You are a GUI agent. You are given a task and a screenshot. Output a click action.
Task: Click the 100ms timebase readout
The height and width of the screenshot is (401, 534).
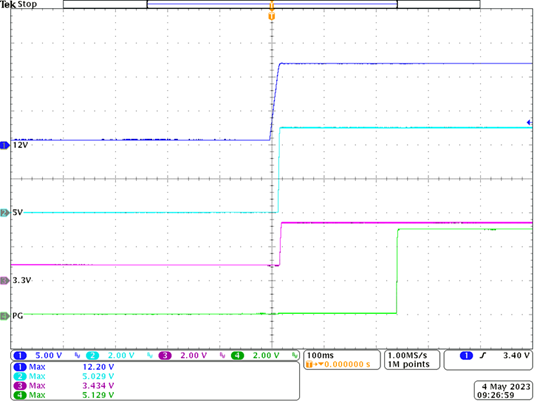pos(342,360)
